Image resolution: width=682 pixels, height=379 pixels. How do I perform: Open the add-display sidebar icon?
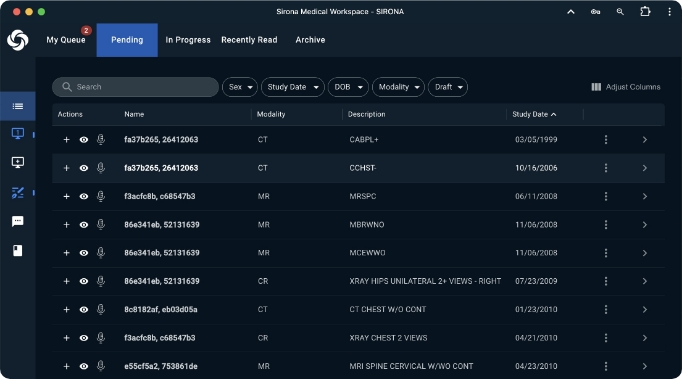tap(18, 163)
